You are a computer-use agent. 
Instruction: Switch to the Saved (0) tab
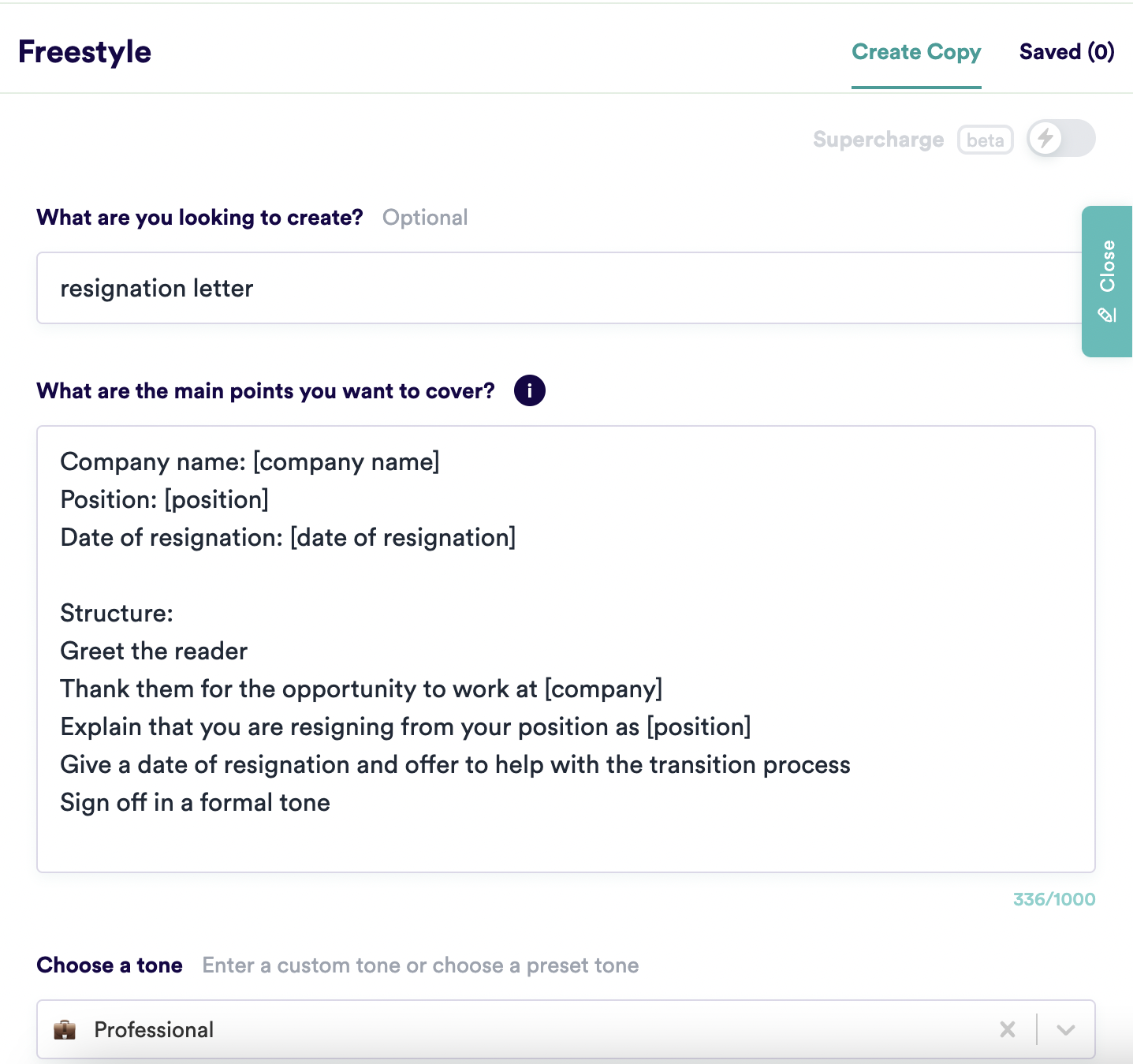[x=1067, y=51]
